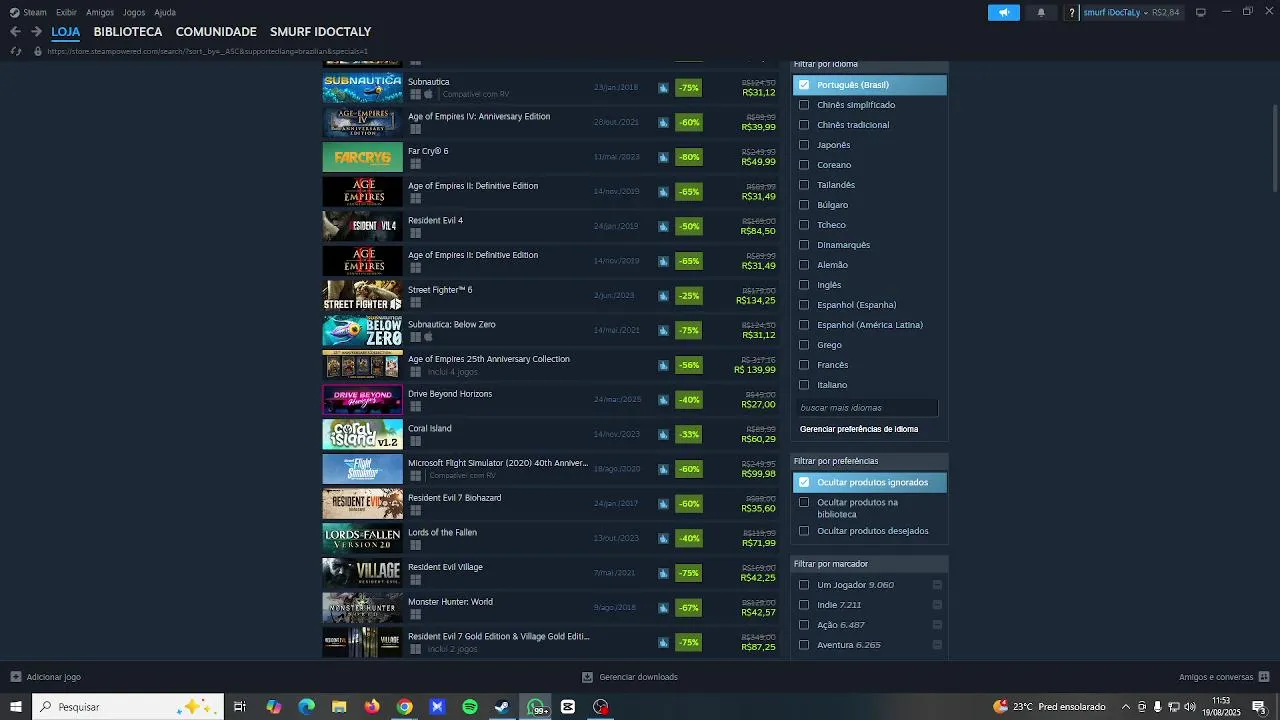Enable the Inglês language filter
Viewport: 1280px width, 720px height.
coord(804,285)
